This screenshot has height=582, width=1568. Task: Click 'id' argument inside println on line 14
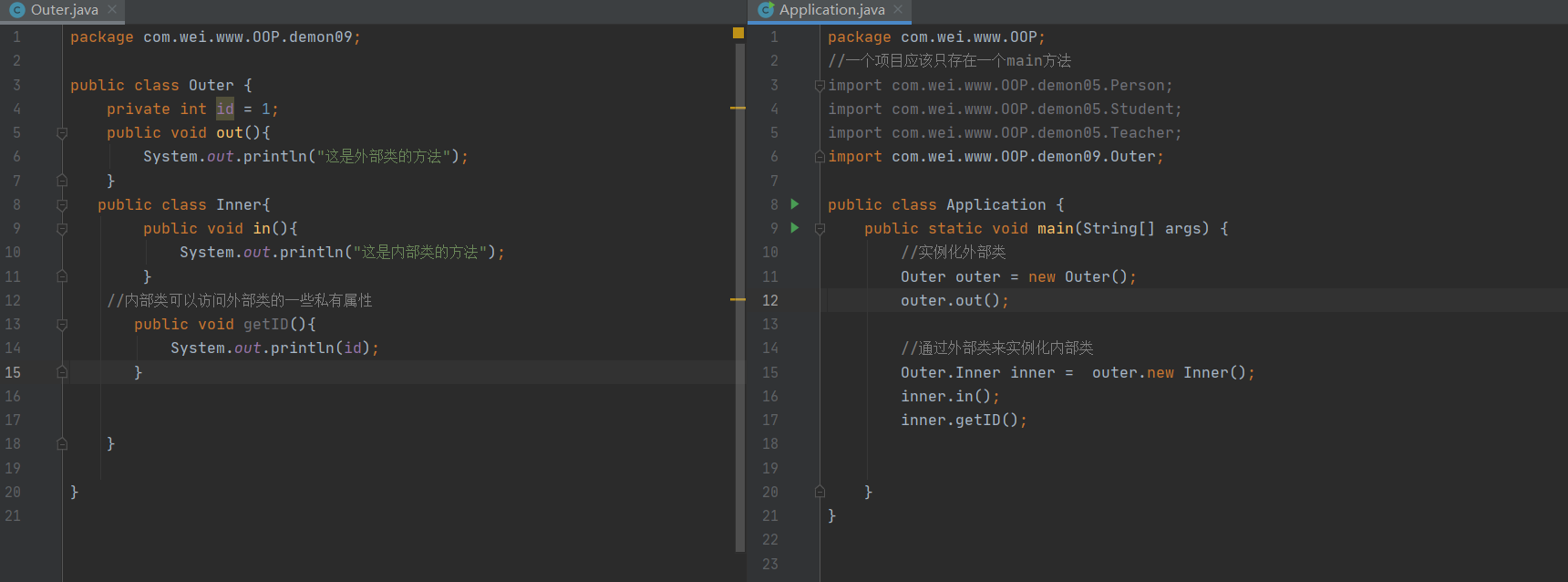coord(353,348)
